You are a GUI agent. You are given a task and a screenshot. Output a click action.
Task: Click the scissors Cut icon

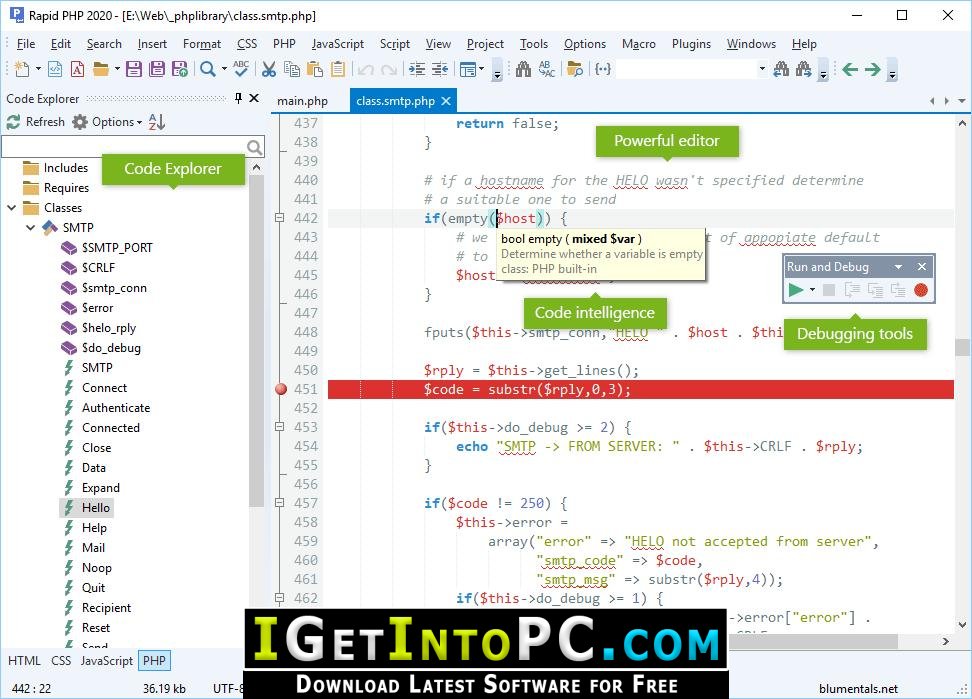tap(268, 69)
